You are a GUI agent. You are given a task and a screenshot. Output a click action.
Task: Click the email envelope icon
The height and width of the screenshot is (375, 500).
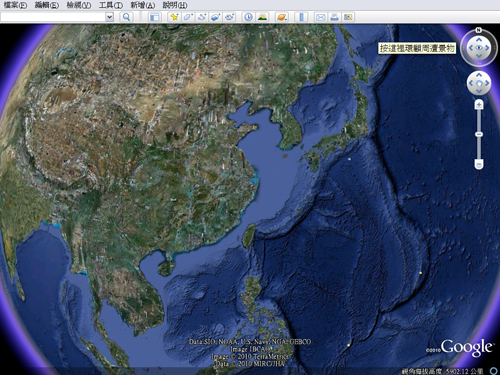coord(321,17)
